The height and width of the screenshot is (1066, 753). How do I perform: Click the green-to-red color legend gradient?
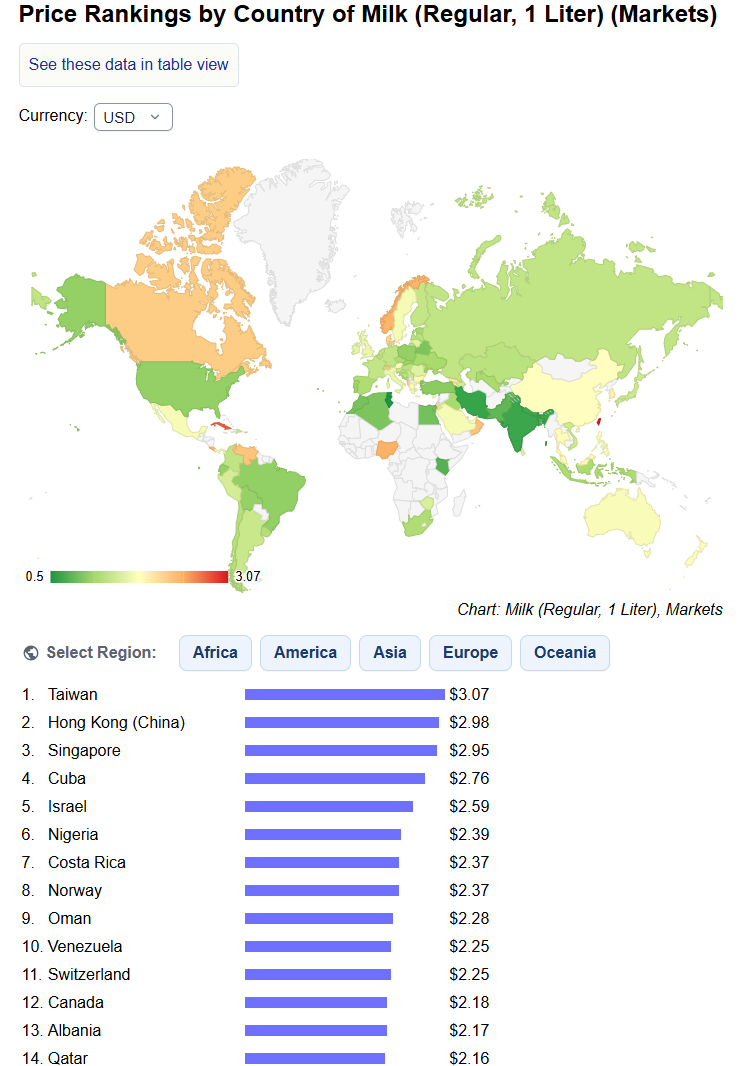coord(139,577)
